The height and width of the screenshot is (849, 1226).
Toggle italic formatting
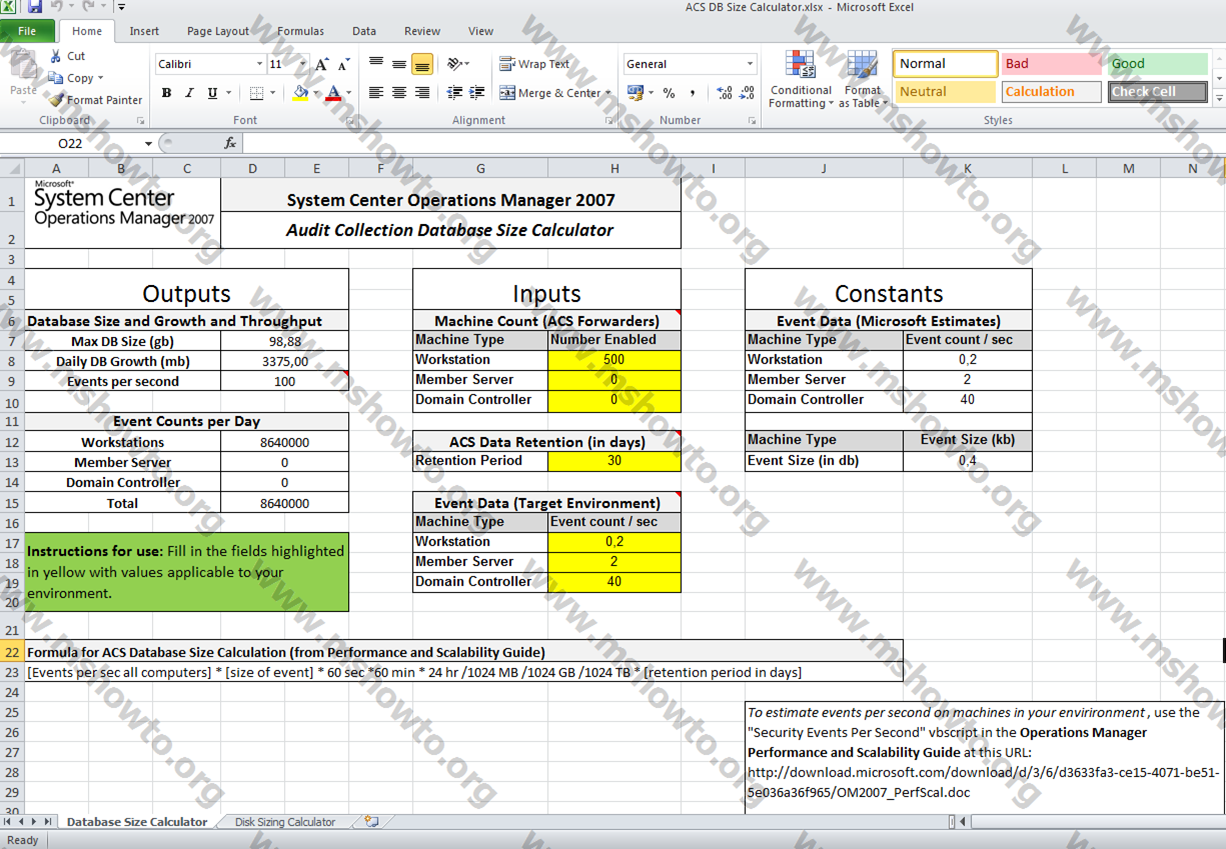tap(189, 93)
